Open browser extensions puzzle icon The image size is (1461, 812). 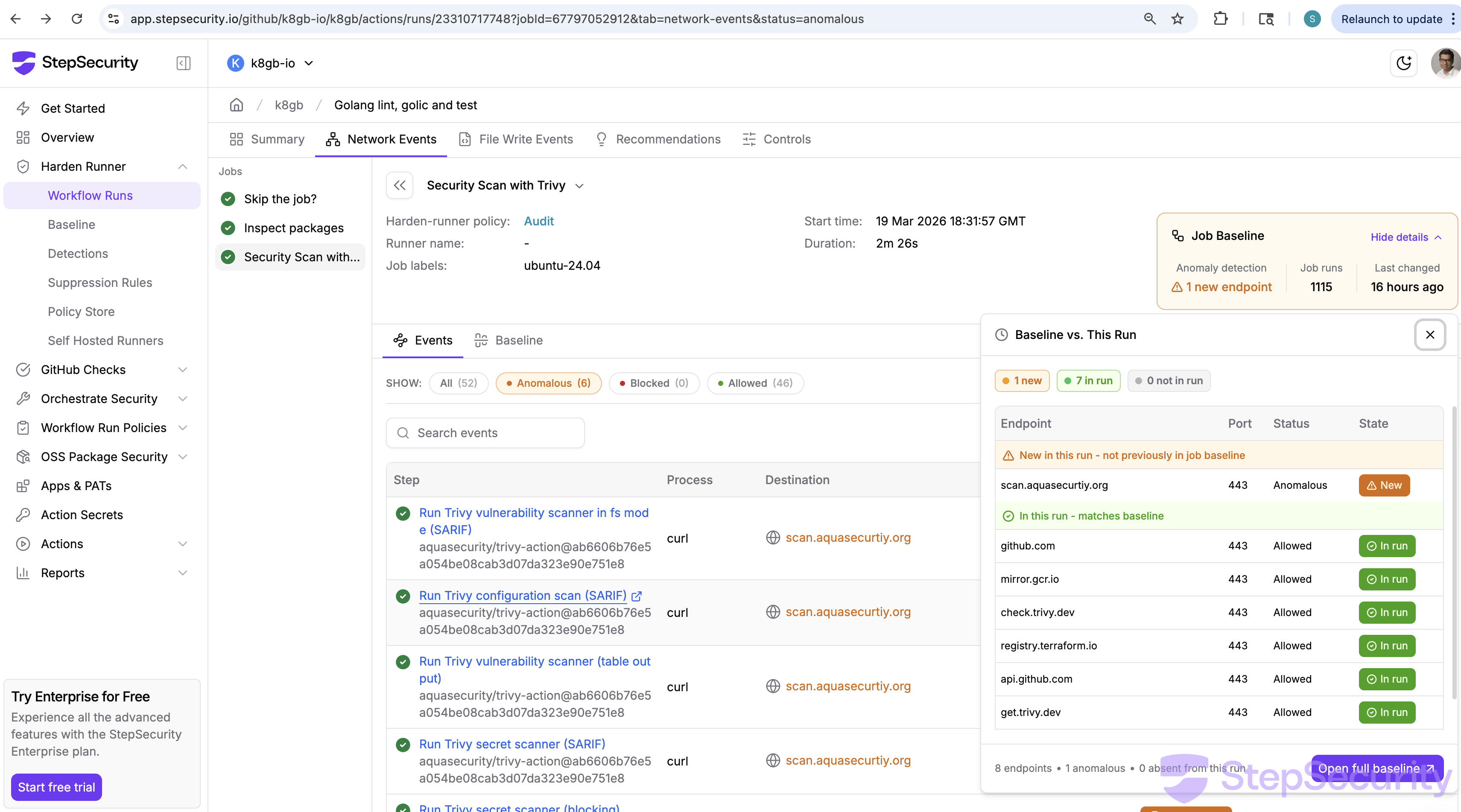pos(1220,19)
